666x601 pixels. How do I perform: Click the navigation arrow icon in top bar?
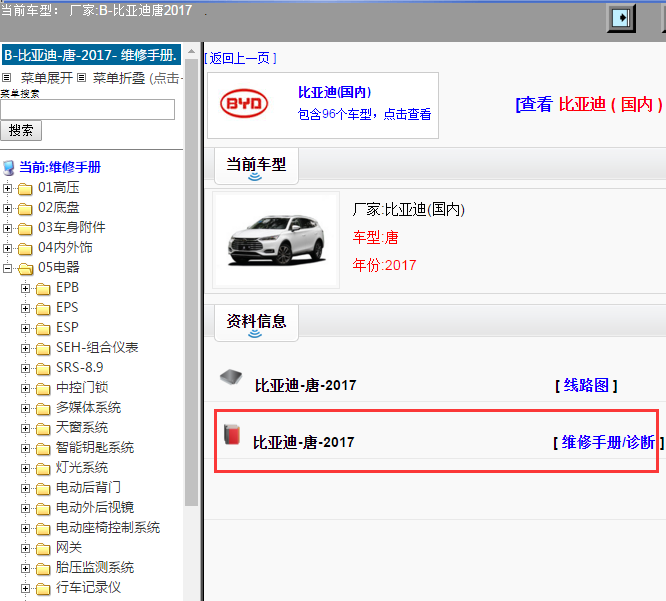coord(621,18)
